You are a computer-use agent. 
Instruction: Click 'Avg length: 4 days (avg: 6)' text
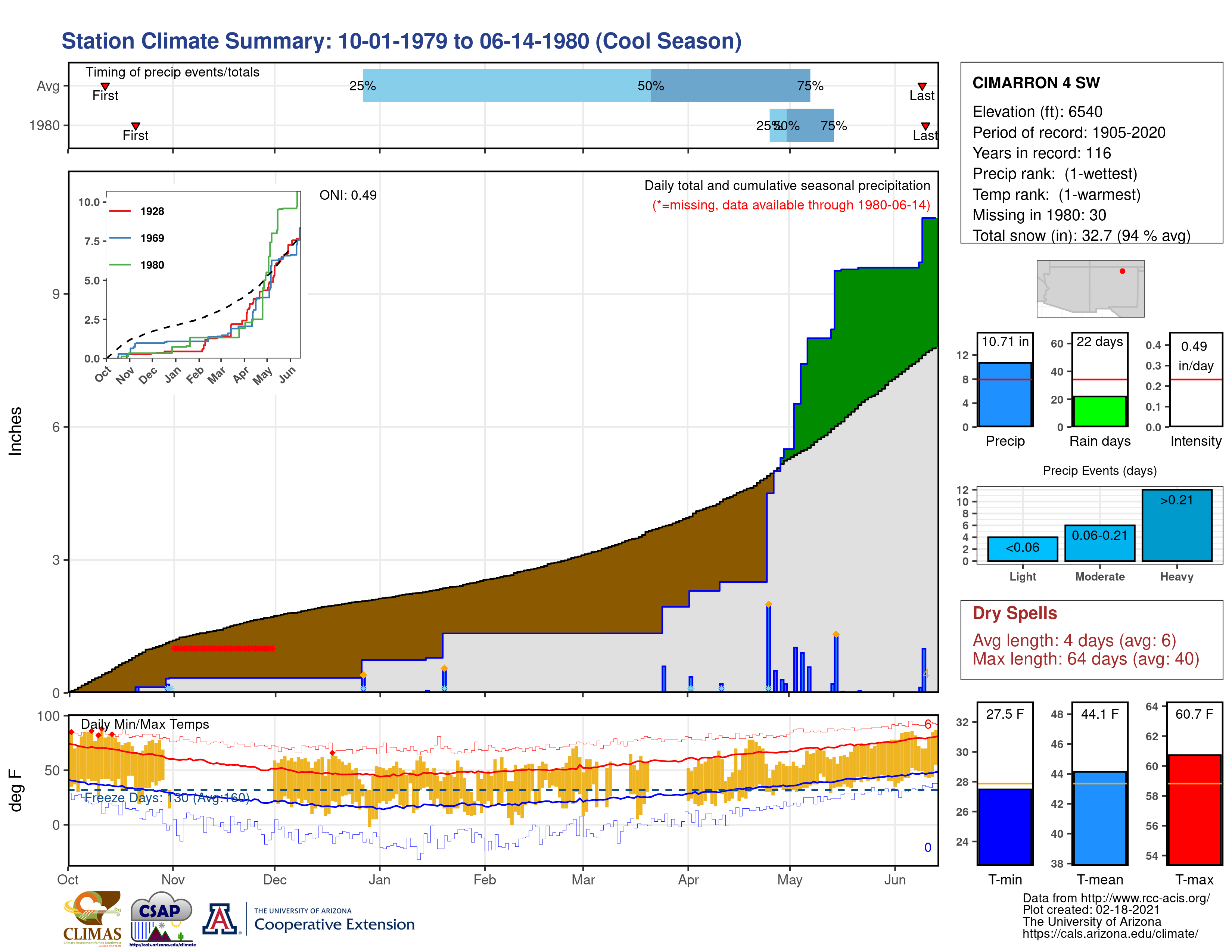pos(1074,641)
